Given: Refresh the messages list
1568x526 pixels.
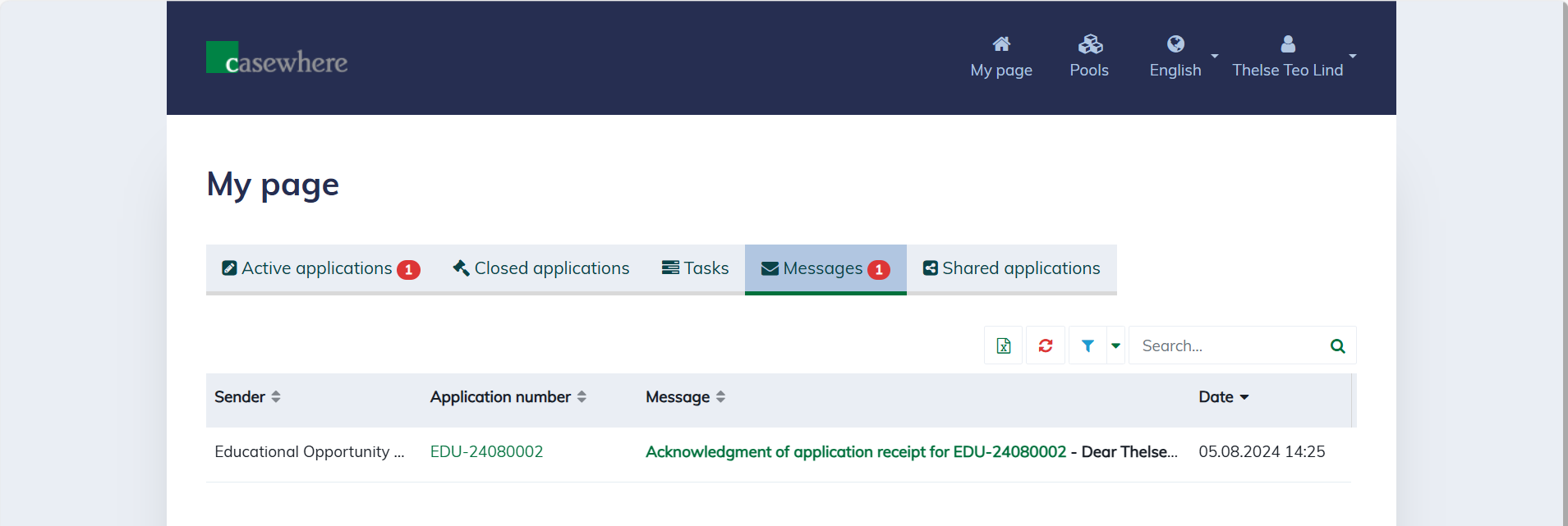Looking at the screenshot, I should click(x=1045, y=345).
